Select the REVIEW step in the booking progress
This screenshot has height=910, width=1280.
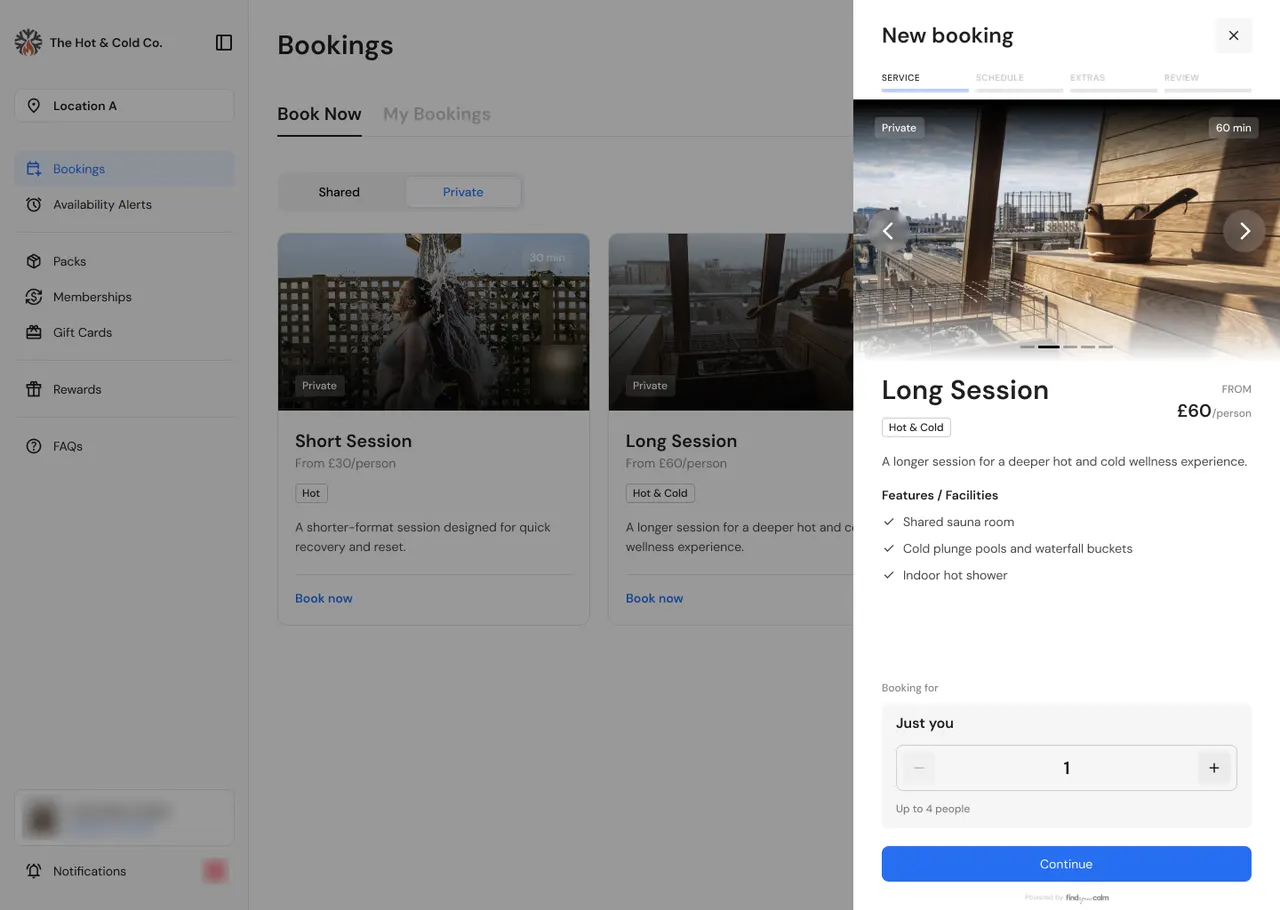pos(1207,81)
